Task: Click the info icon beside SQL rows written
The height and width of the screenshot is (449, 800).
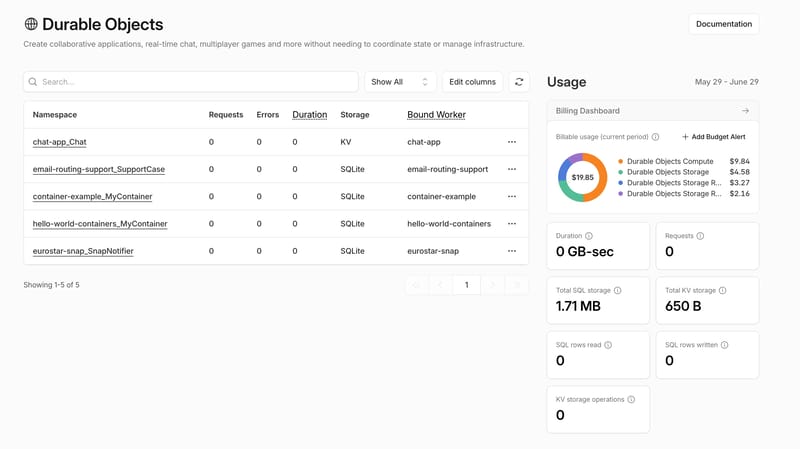Action: point(724,345)
